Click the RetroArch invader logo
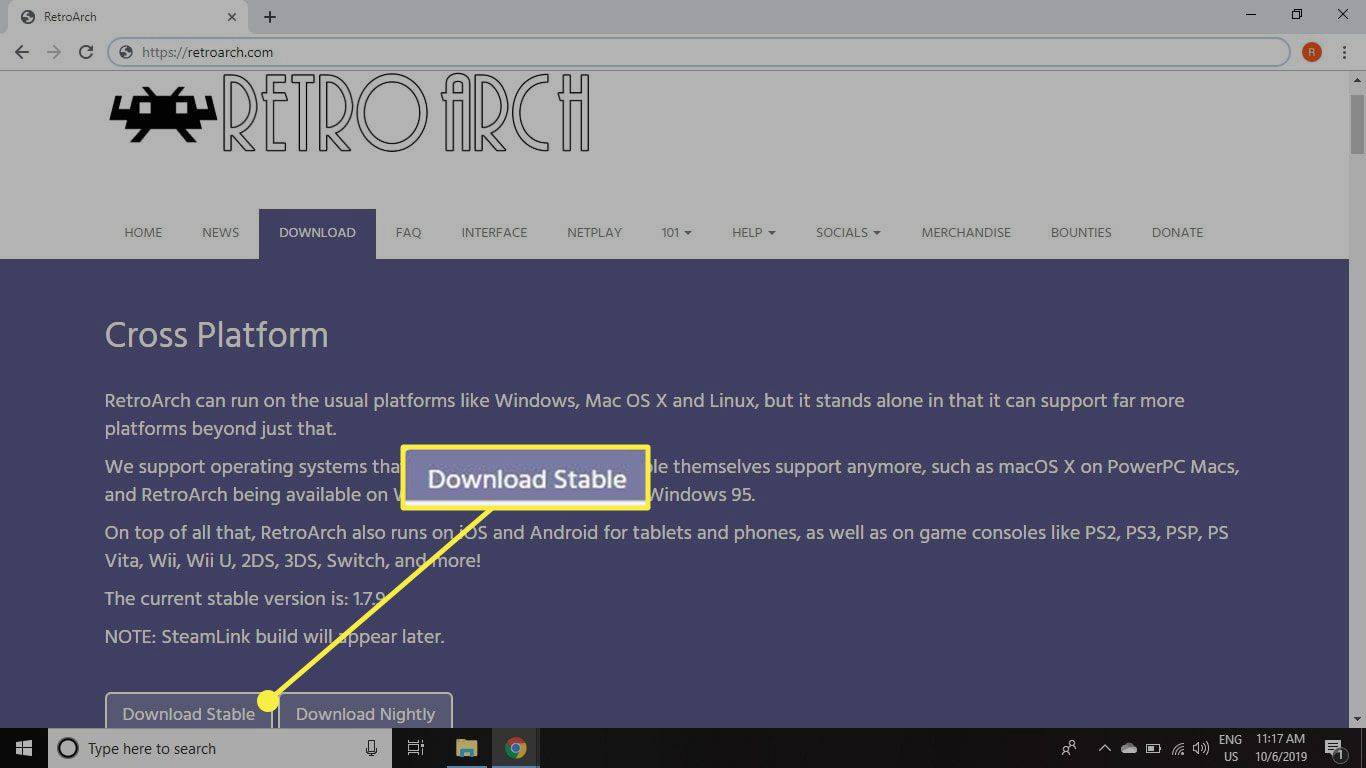The height and width of the screenshot is (768, 1366). click(163, 113)
